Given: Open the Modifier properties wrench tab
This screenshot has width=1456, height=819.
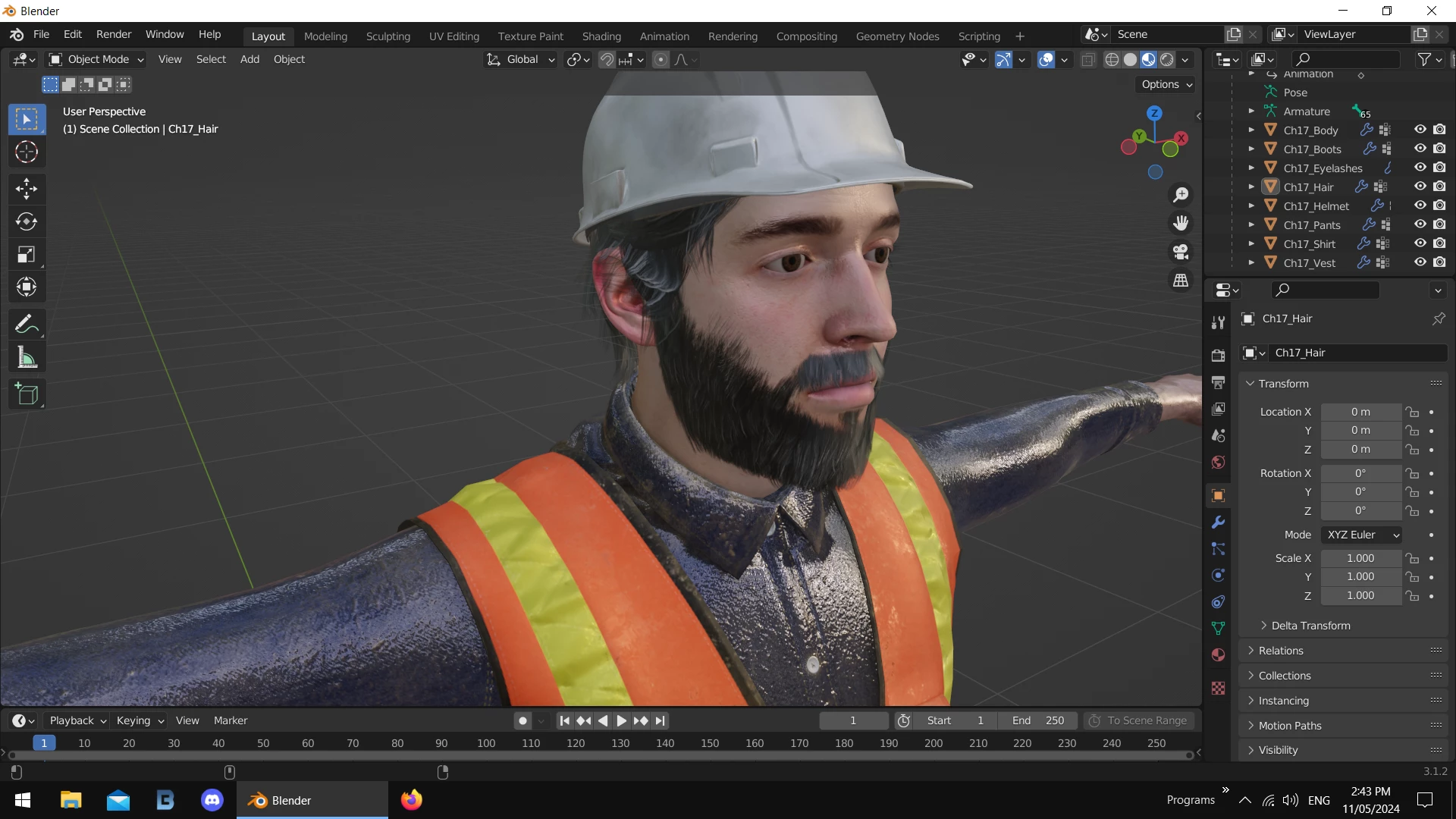Looking at the screenshot, I should [x=1219, y=522].
